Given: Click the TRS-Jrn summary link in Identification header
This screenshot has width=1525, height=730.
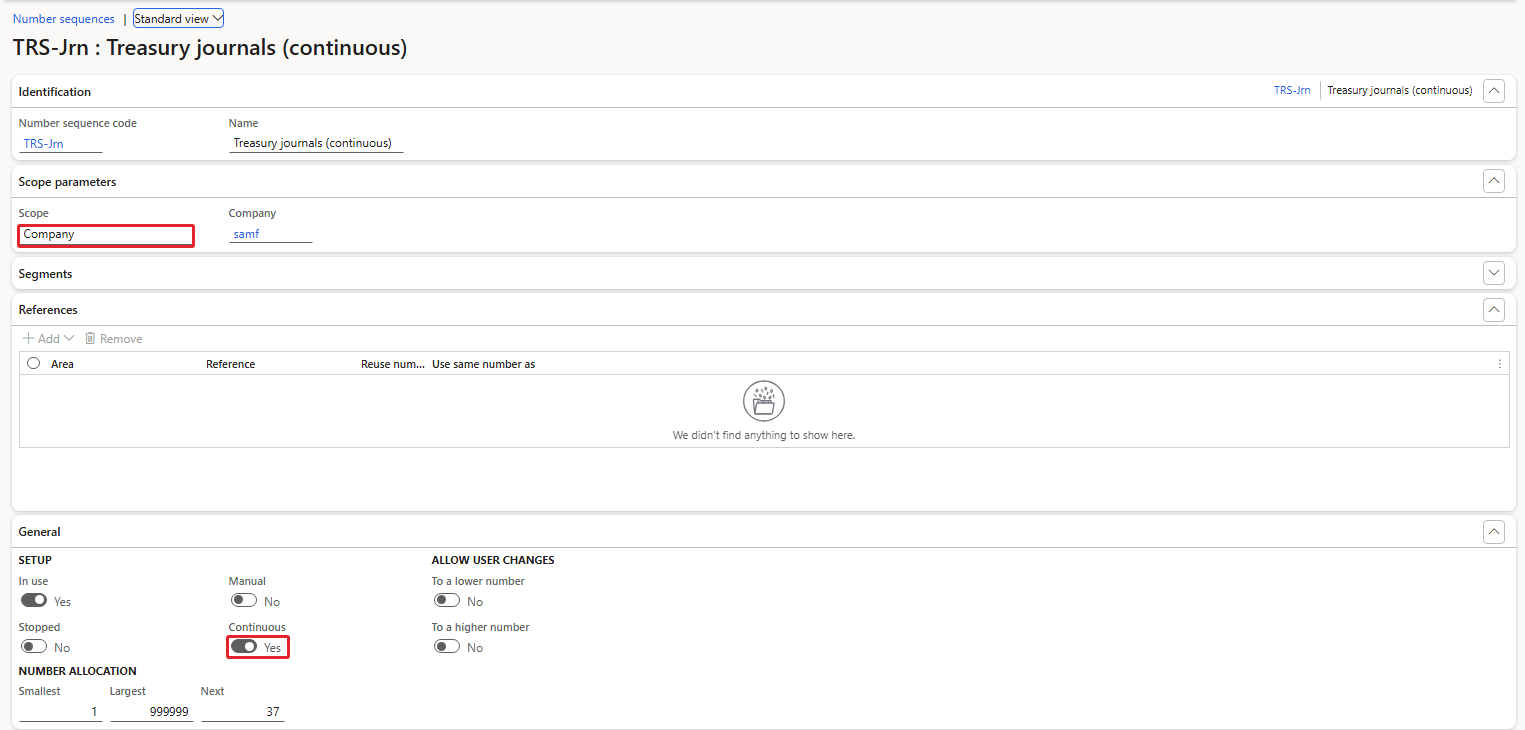Looking at the screenshot, I should pyautogui.click(x=1292, y=90).
